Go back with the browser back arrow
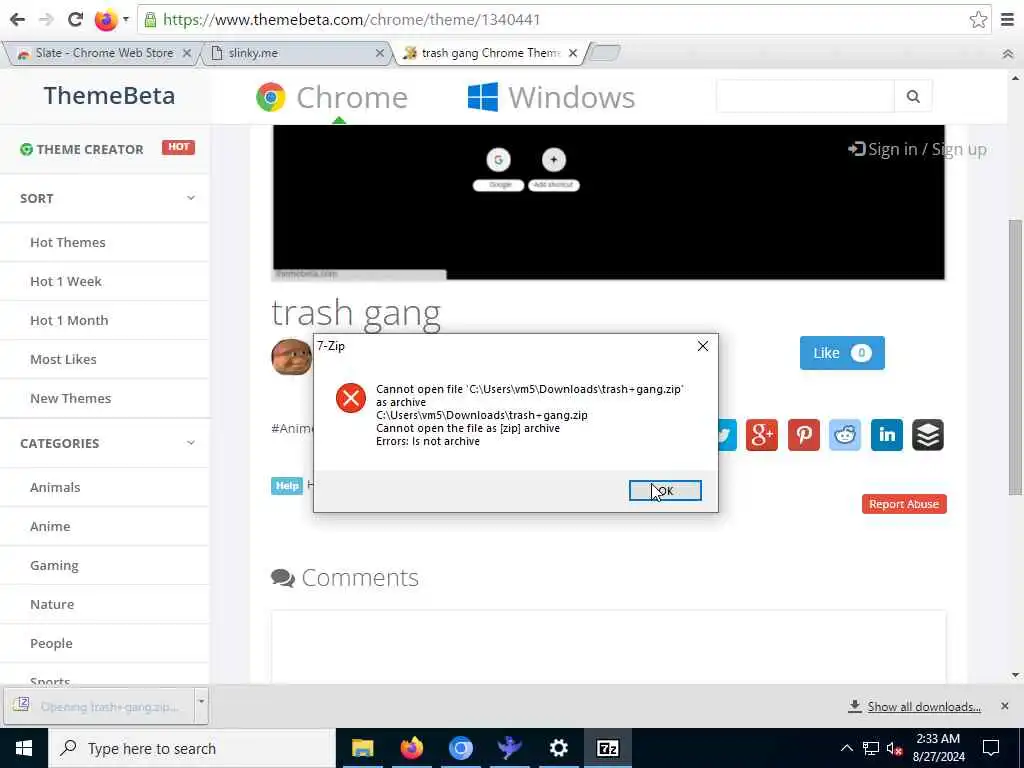Screen dimensions: 1024x768 coord(18,20)
